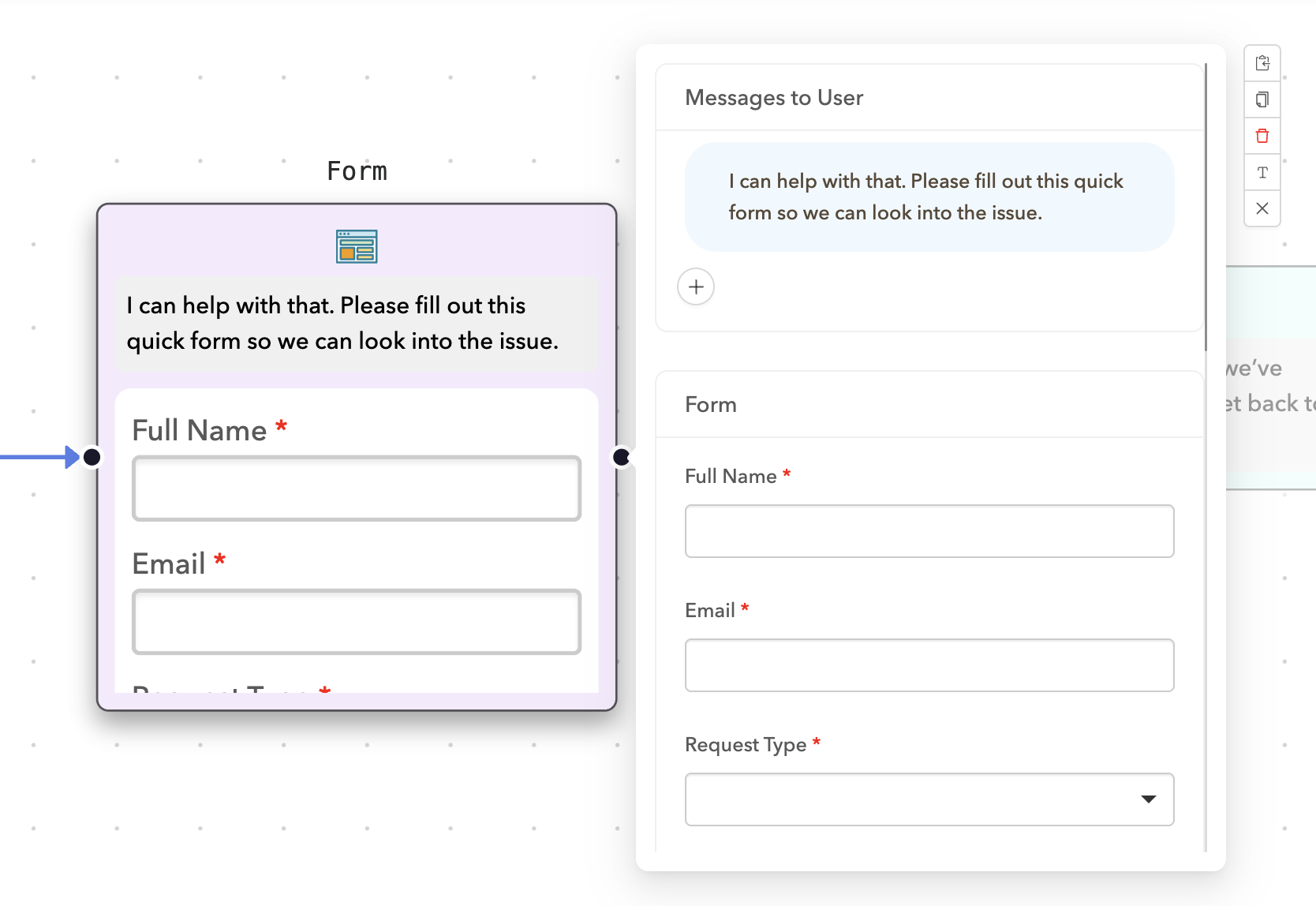The height and width of the screenshot is (906, 1316).
Task: Open the Request Type dropdown
Action: (x=1149, y=799)
